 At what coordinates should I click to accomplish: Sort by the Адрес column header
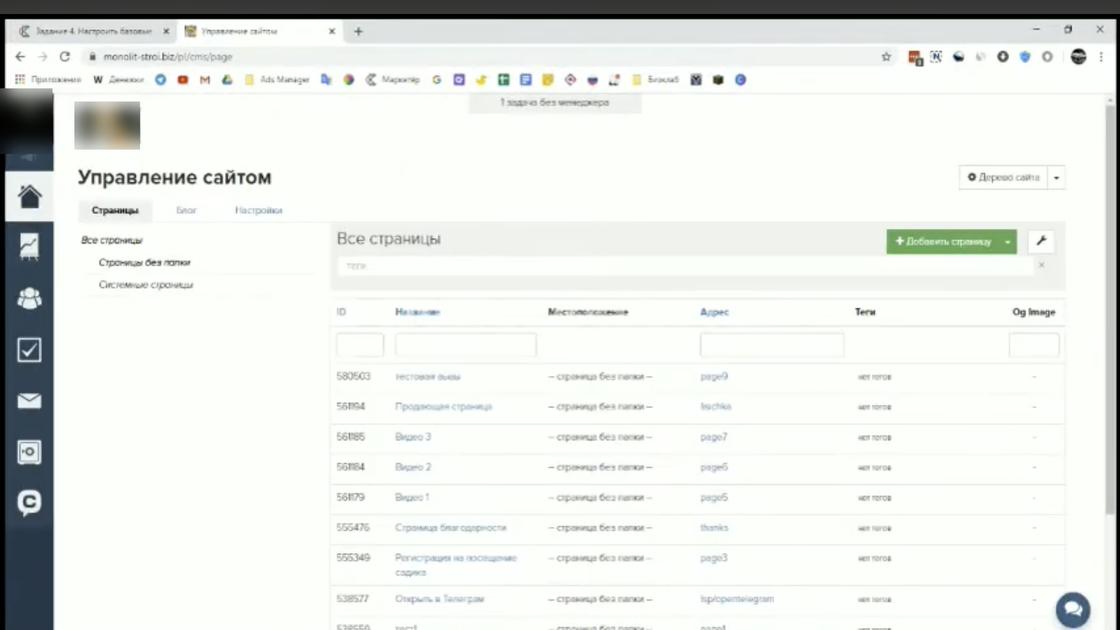point(714,312)
